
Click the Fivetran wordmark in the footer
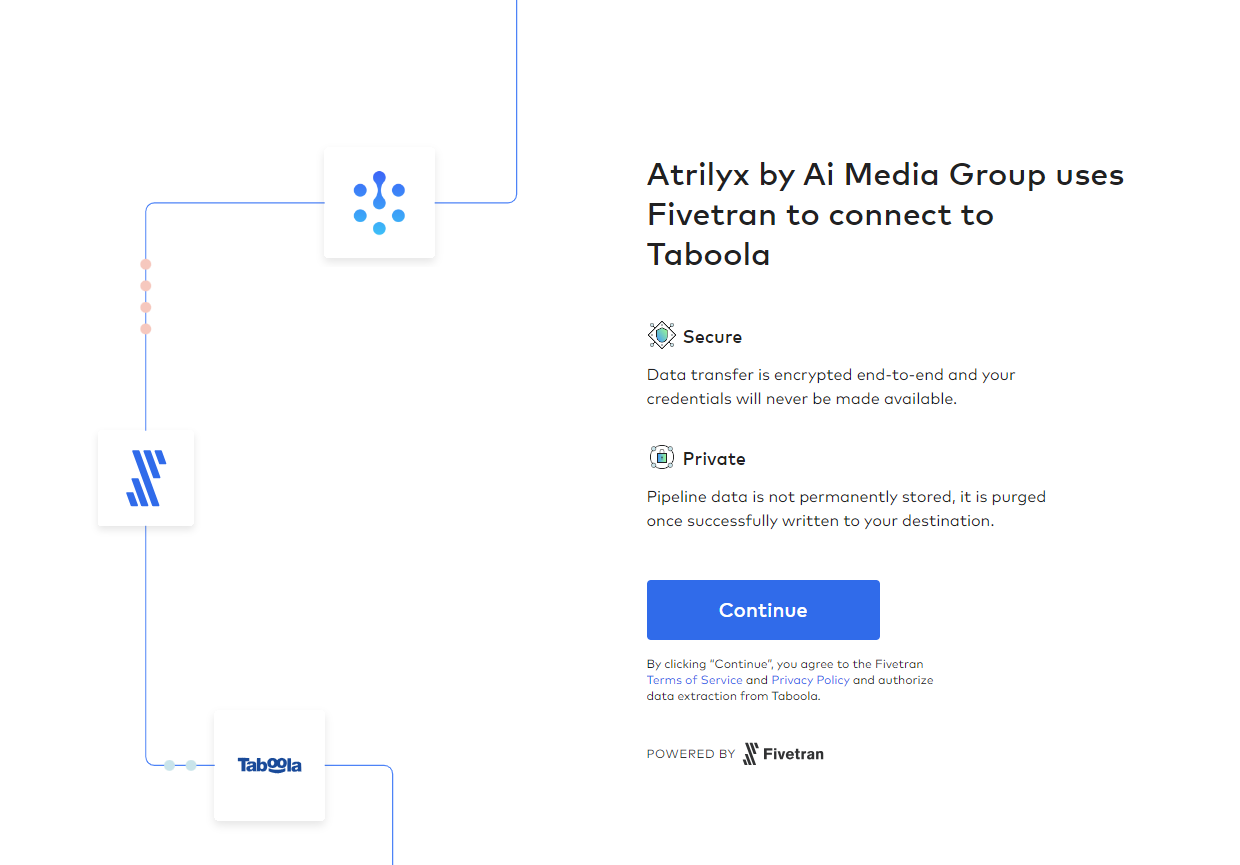pyautogui.click(x=793, y=754)
